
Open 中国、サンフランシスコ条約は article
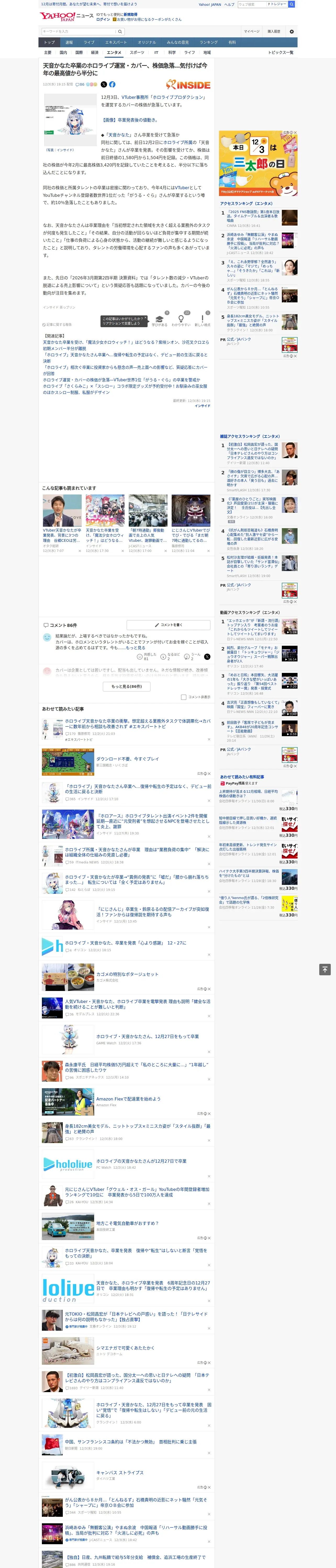click(x=131, y=1442)
